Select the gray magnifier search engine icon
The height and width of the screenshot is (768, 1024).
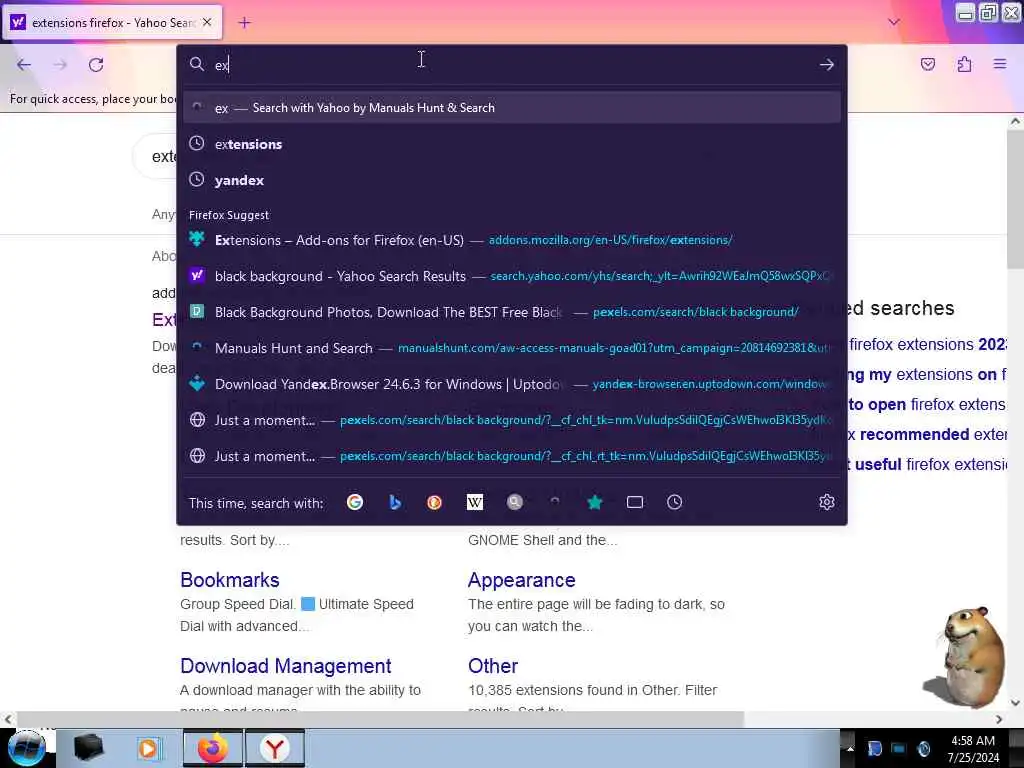point(515,502)
